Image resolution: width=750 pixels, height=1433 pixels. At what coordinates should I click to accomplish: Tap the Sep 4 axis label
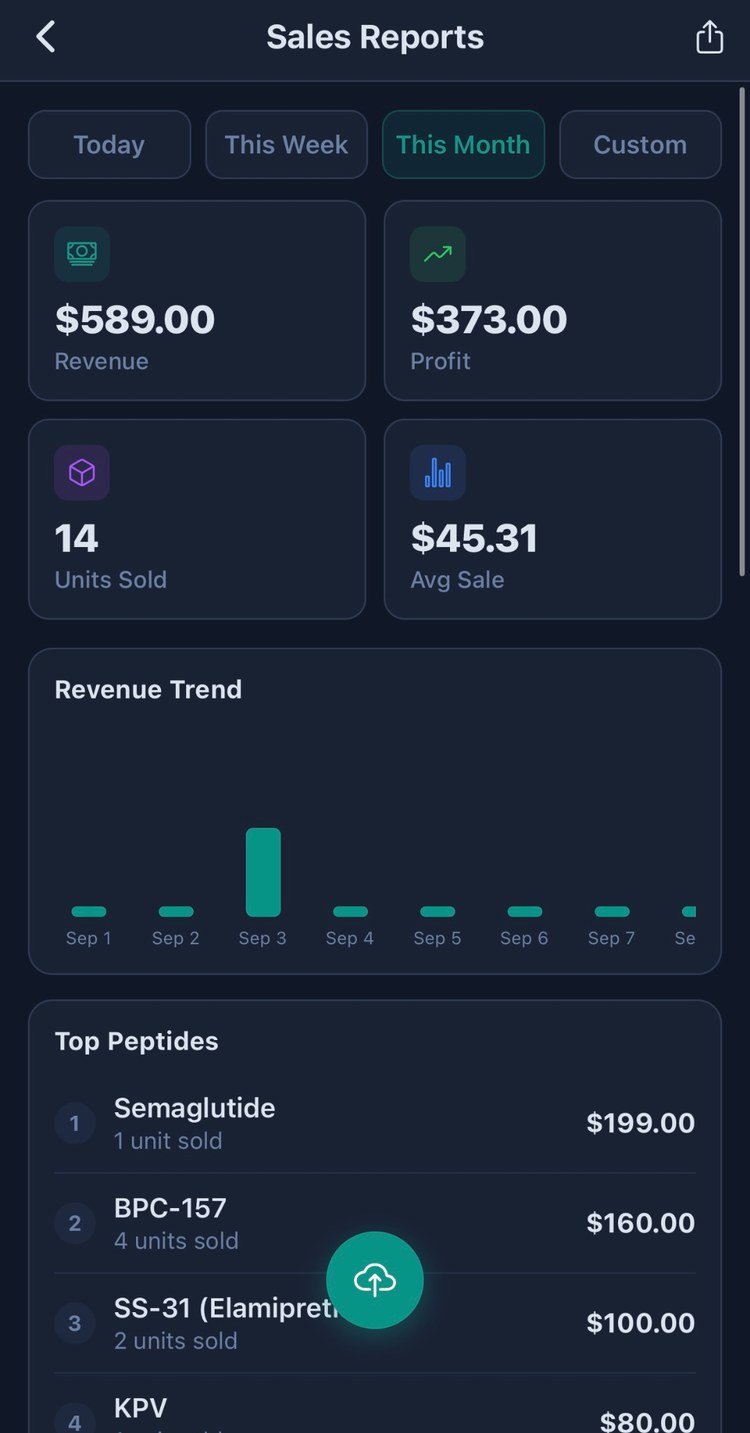(x=350, y=938)
